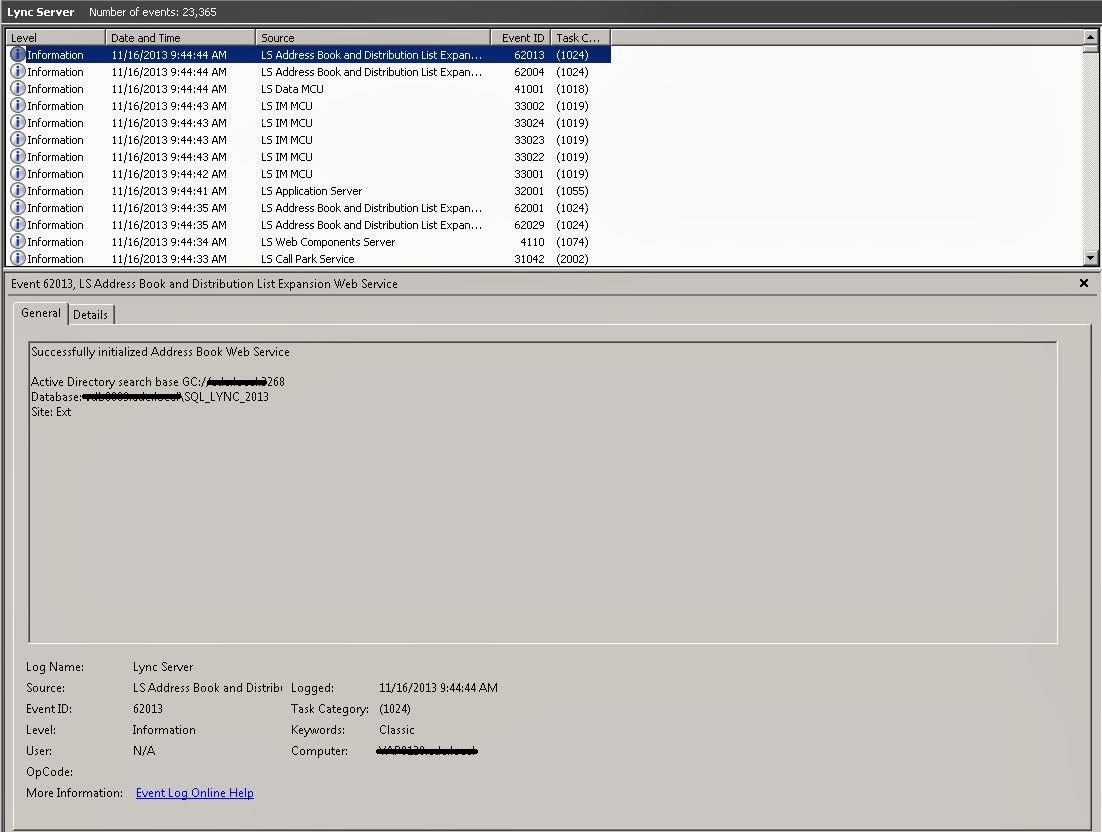Click information icon of event 4110 row
Viewport: 1102px width, 832px height.
click(18, 241)
